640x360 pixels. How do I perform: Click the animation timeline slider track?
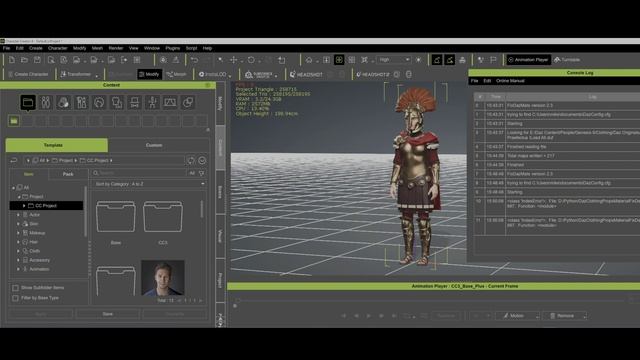tap(431, 300)
